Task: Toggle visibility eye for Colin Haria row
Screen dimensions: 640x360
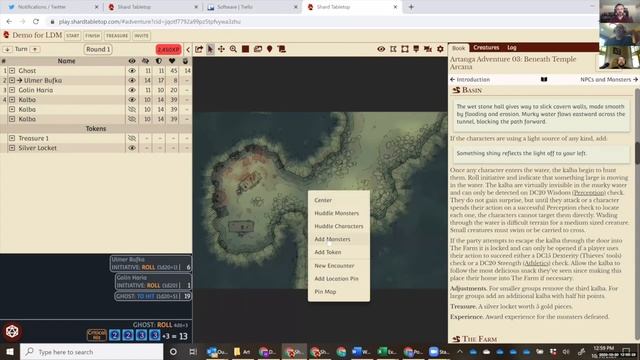Action: (132, 90)
